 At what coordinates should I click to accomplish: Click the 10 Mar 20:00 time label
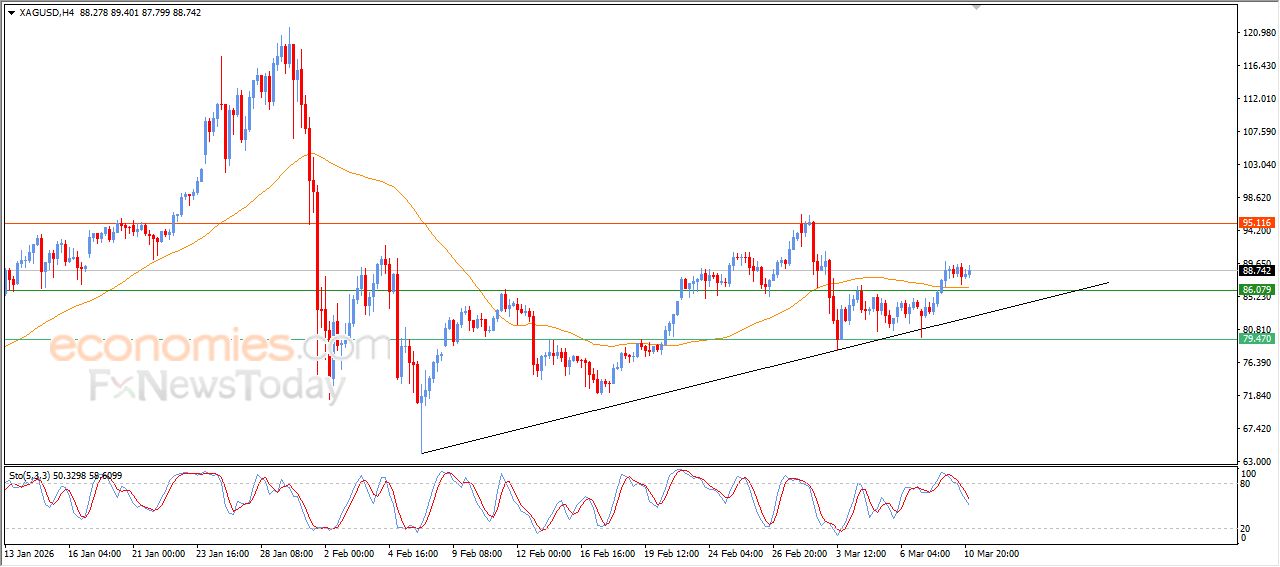[991, 553]
